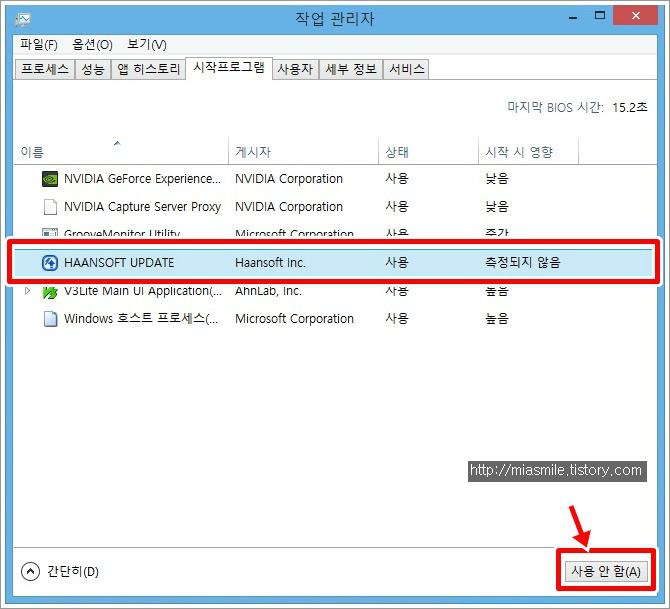
Task: Click 높음 impact in Windows 호스트 프로세스 row
Action: click(x=497, y=319)
